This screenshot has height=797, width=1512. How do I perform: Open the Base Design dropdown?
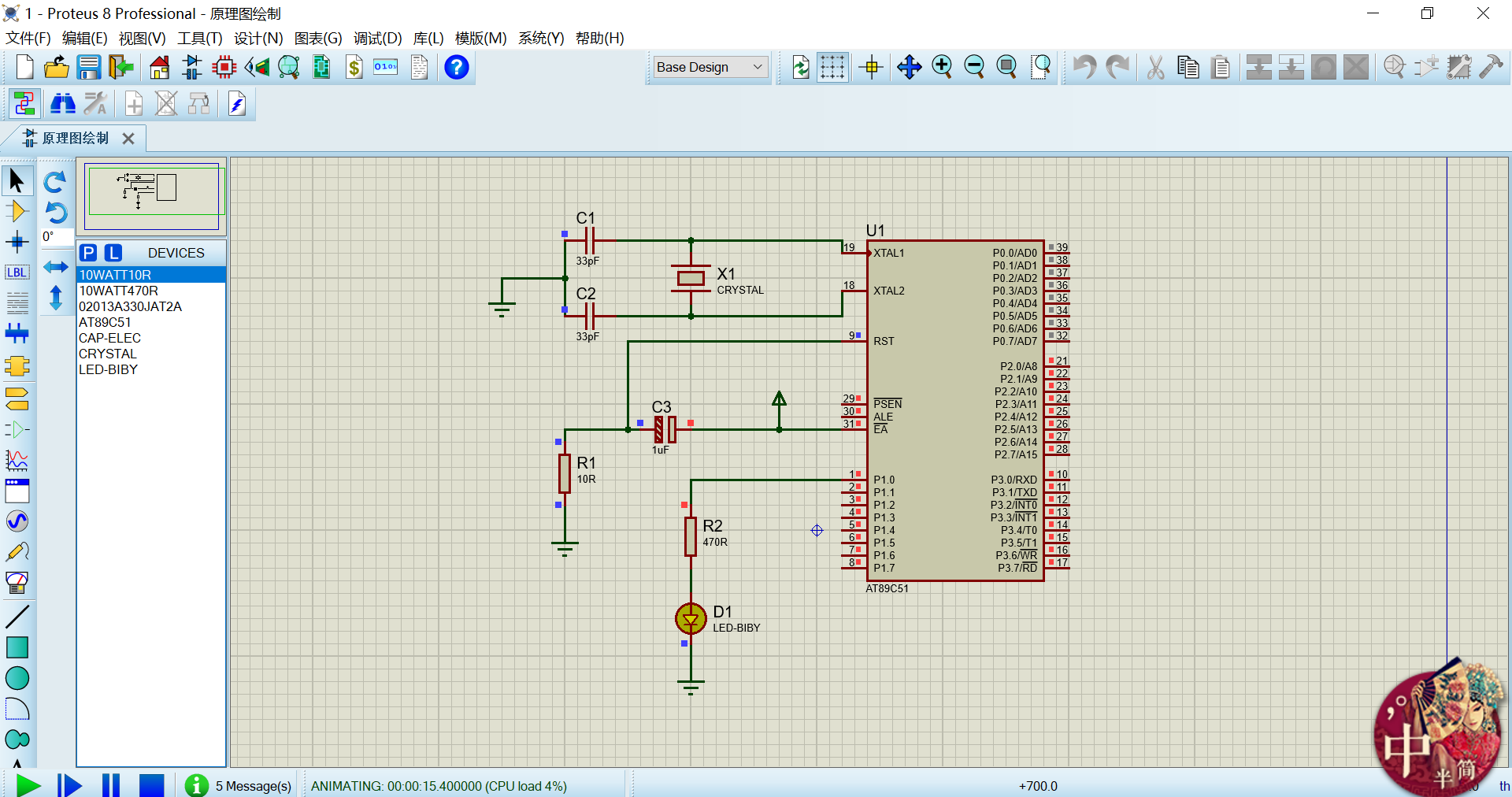coord(710,68)
